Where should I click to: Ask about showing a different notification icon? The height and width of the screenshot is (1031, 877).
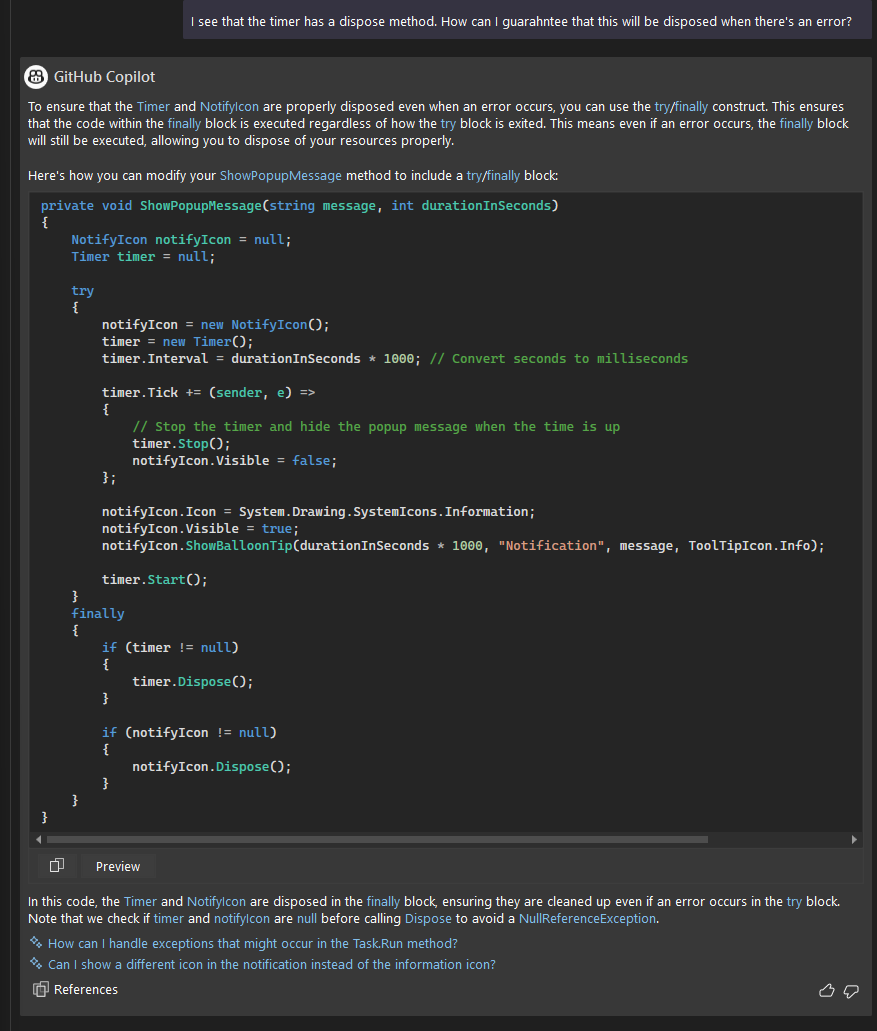point(272,964)
